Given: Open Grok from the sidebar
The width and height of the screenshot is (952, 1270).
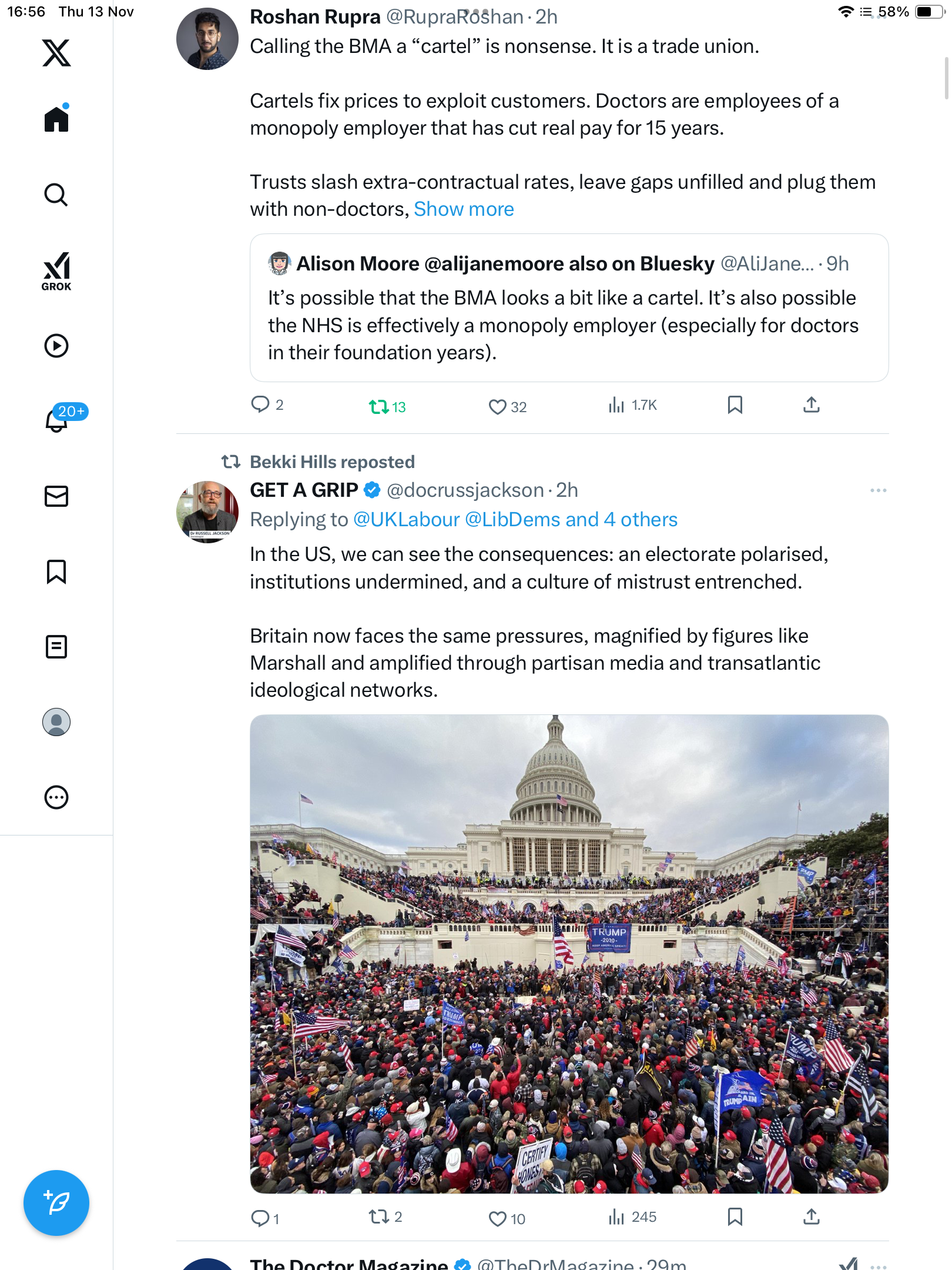Looking at the screenshot, I should pos(56,272).
